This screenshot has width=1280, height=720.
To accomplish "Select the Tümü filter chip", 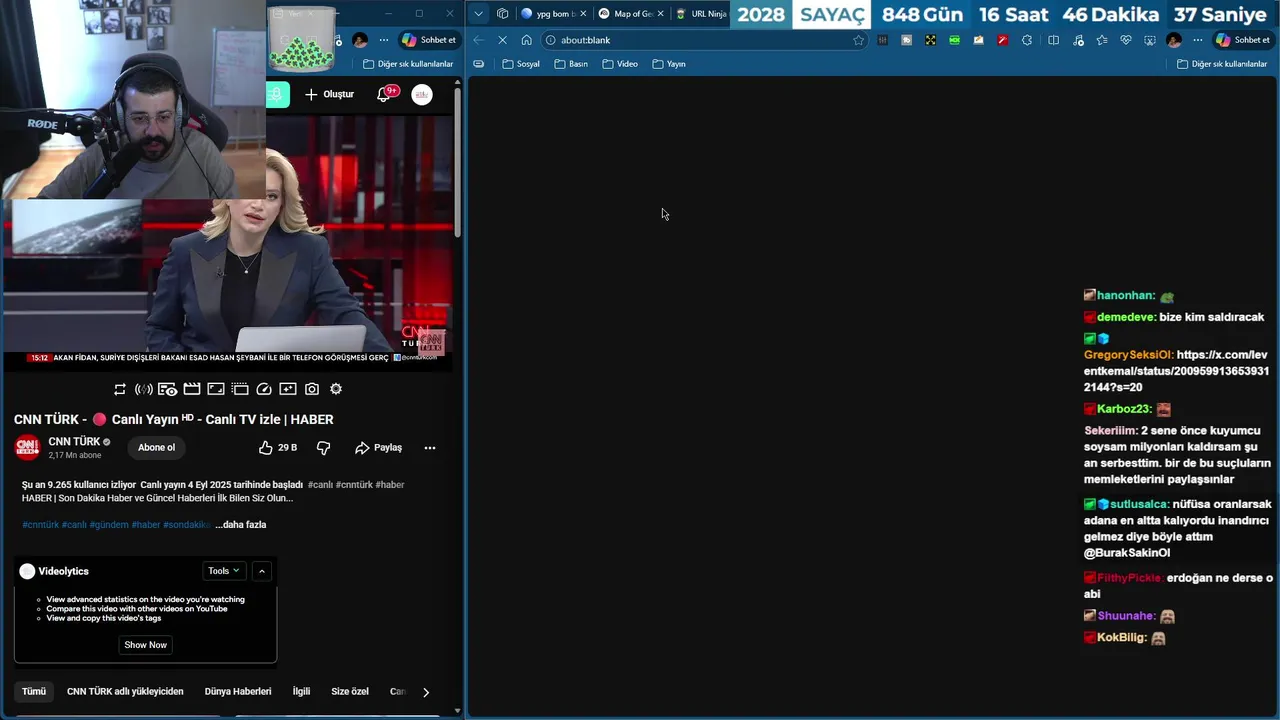I will (x=34, y=692).
